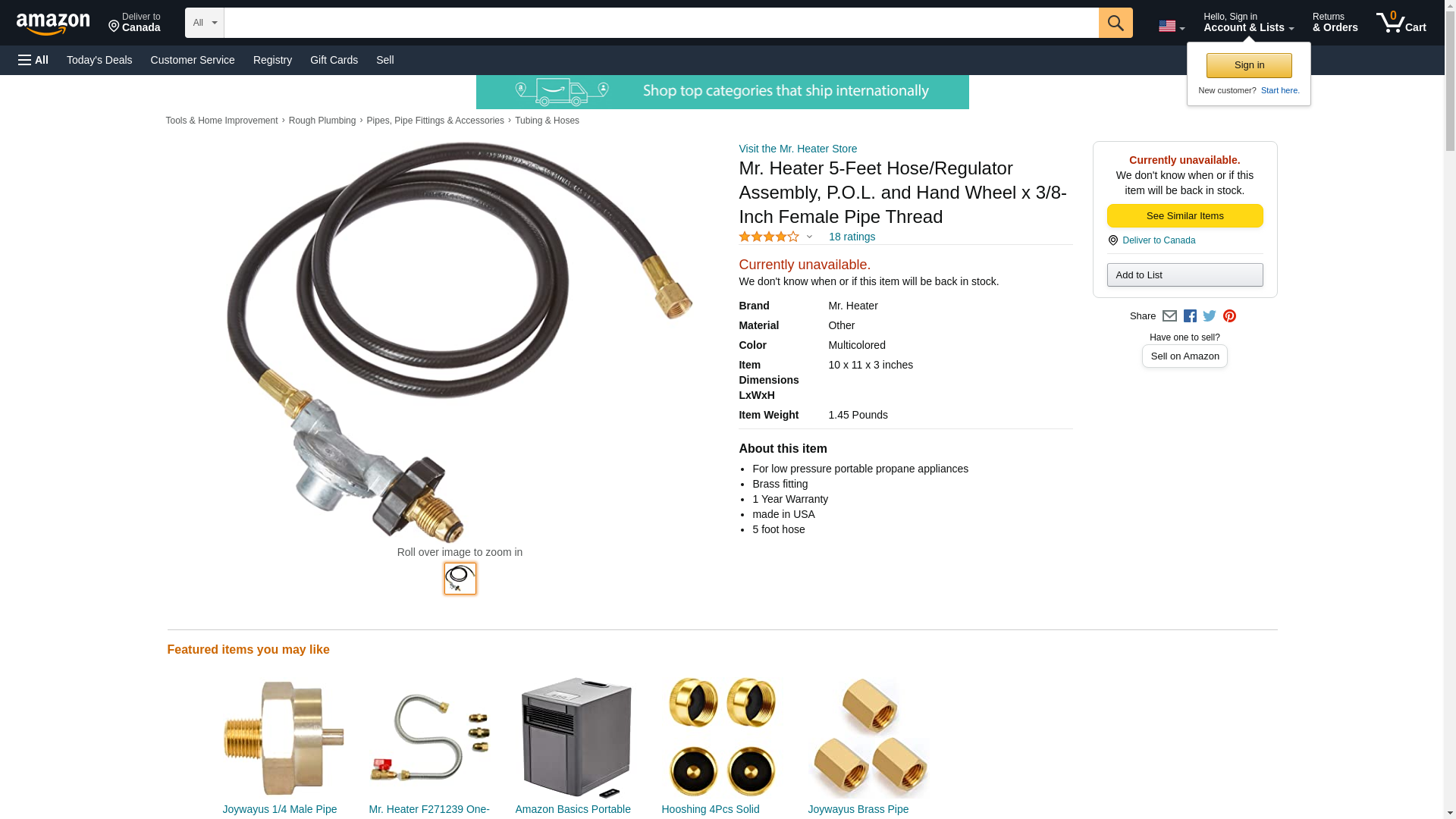
Task: Click into the Amazon search field
Action: coord(661,23)
